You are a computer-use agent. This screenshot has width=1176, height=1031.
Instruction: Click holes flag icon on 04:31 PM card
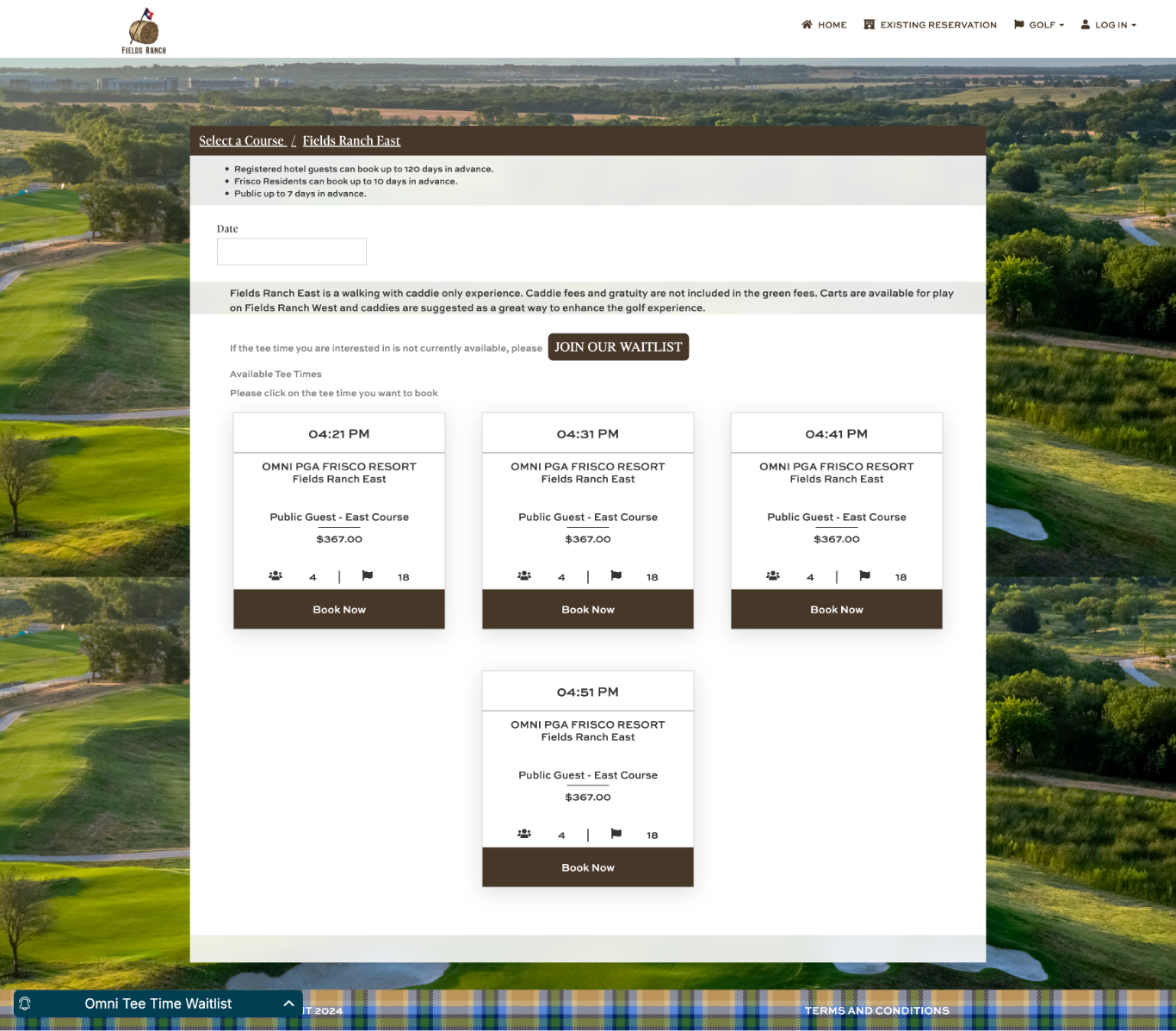pyautogui.click(x=616, y=575)
